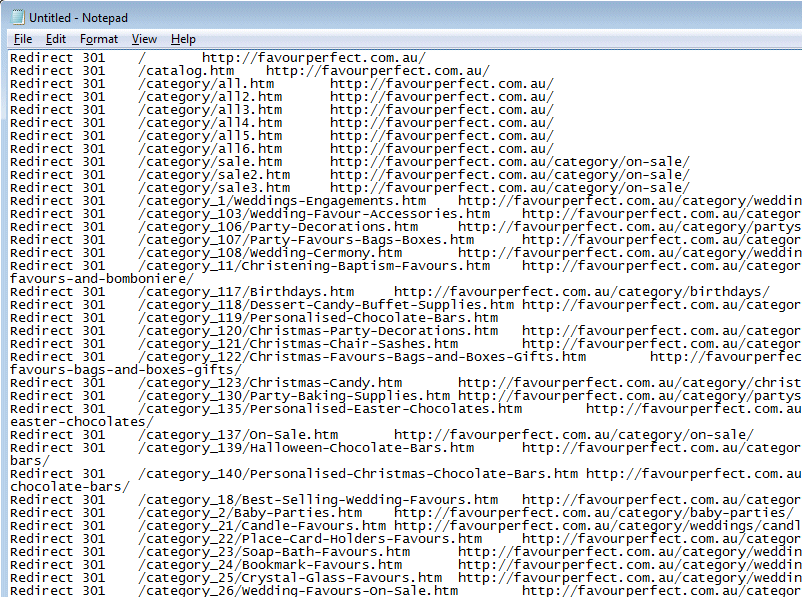This screenshot has height=597, width=802.
Task: Click Party-Favours-Bags-Boxes.htm path text
Action: 362,240
